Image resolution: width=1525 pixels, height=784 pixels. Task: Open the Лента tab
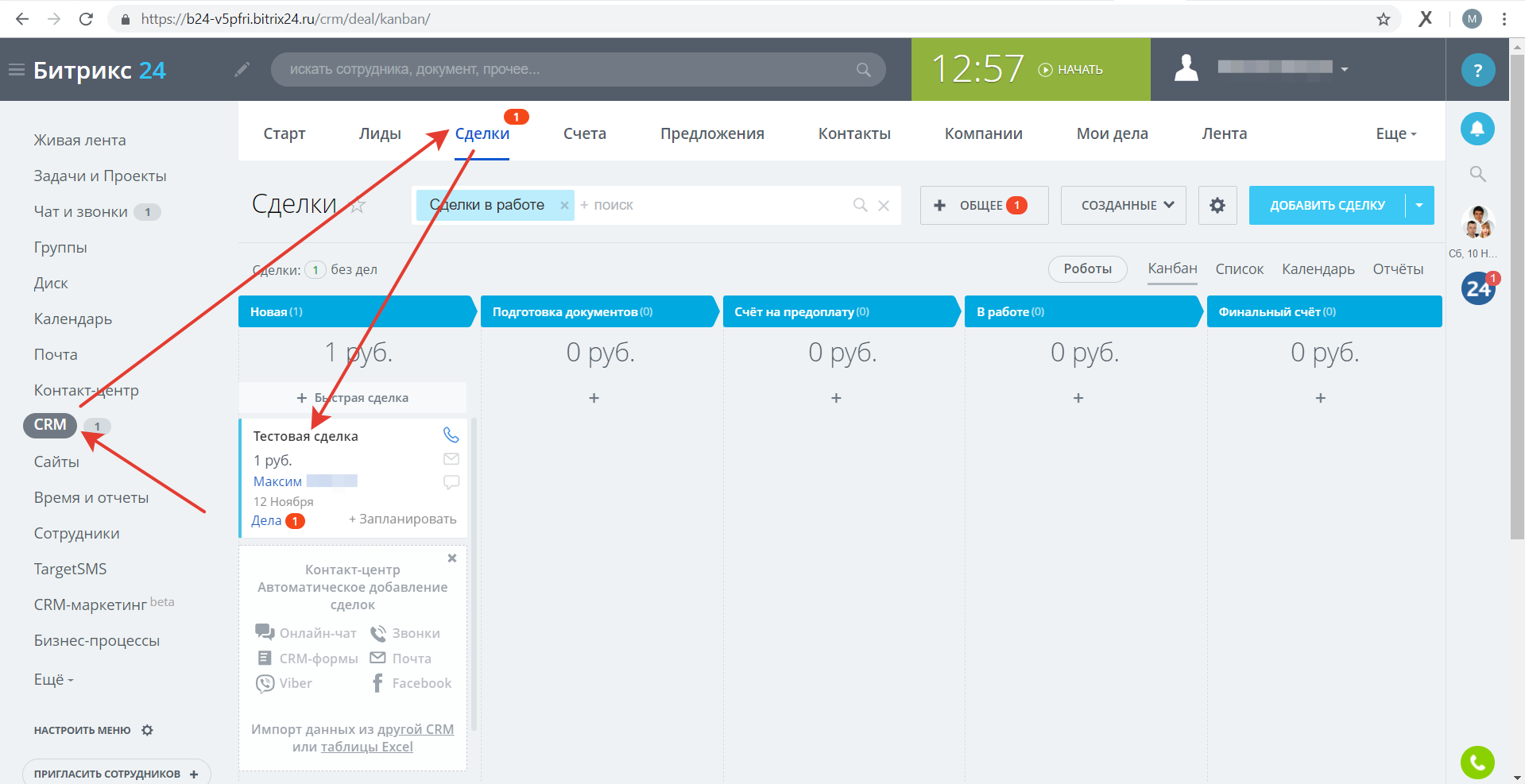pos(1224,133)
